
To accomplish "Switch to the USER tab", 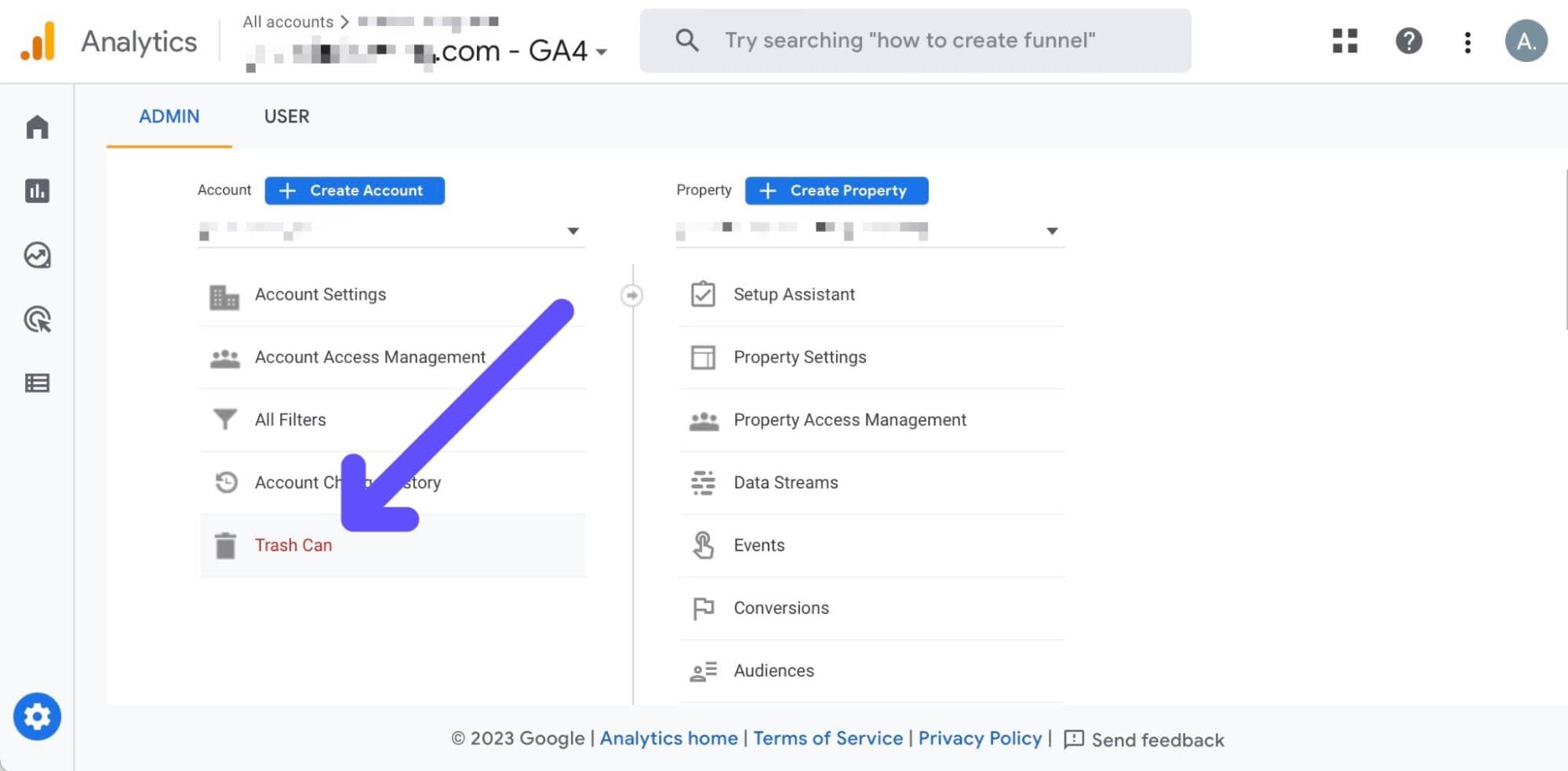I will tap(286, 116).
